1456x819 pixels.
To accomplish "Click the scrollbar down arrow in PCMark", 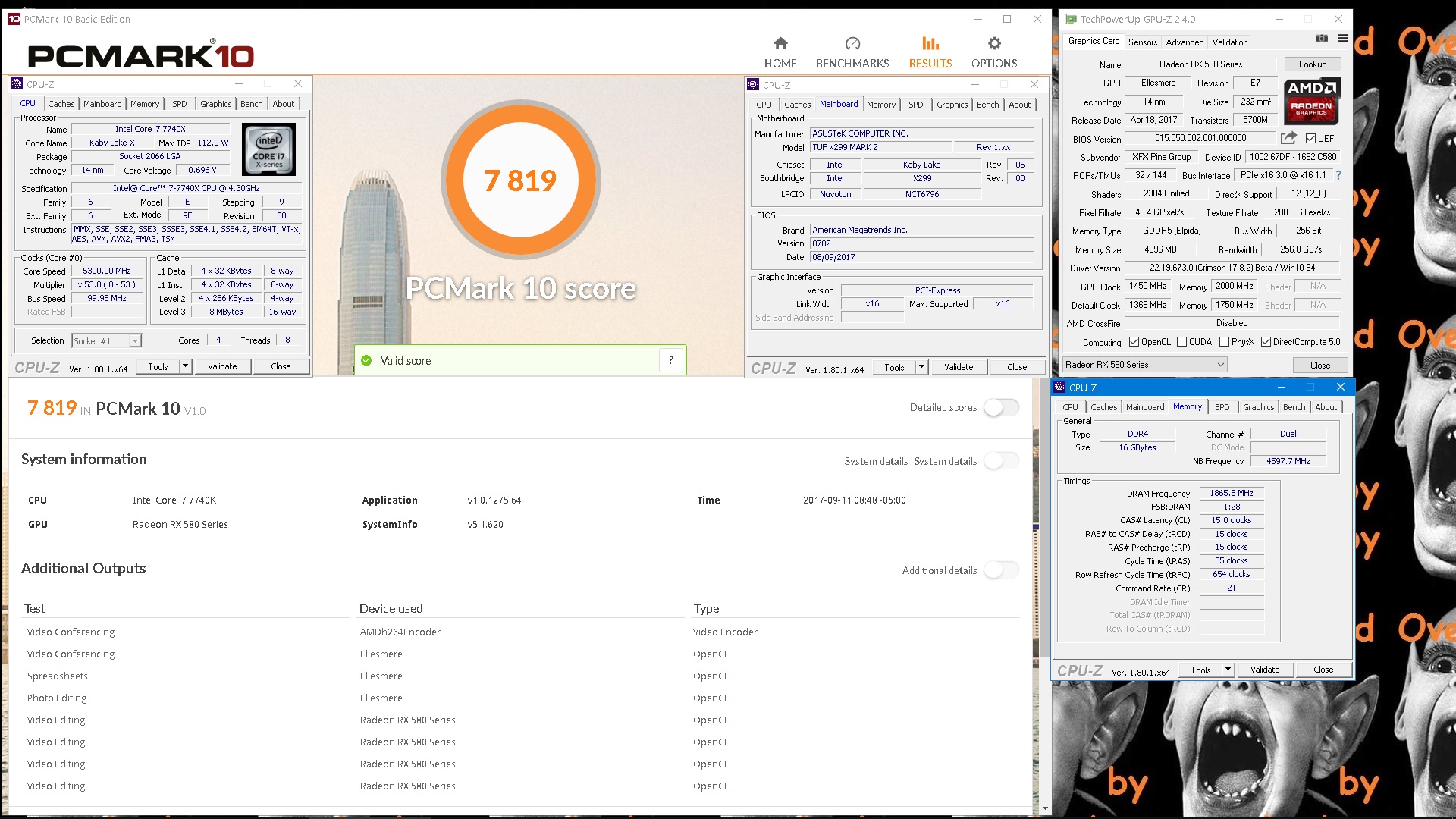I will [x=1046, y=808].
